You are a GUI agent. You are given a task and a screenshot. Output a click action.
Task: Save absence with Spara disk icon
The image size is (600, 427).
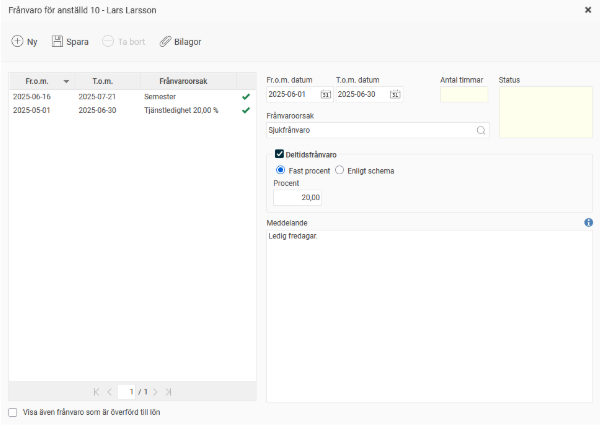[58, 42]
